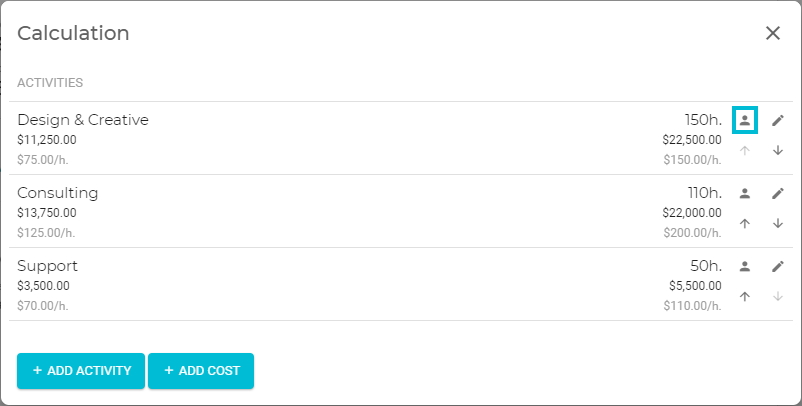Click the 110h. Consulting hours value
Image resolution: width=802 pixels, height=406 pixels.
[x=704, y=193]
